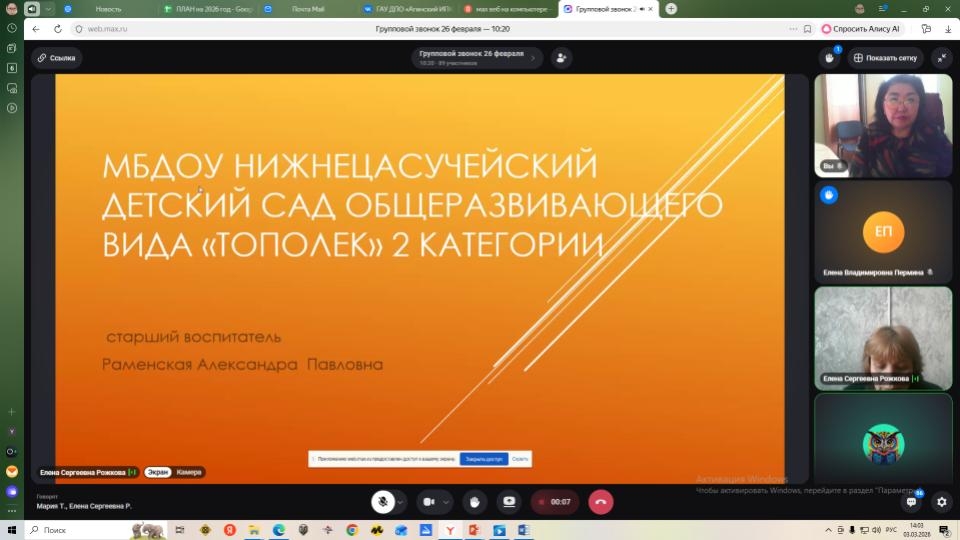
Task: Unmute the microphone button
Action: tap(381, 502)
